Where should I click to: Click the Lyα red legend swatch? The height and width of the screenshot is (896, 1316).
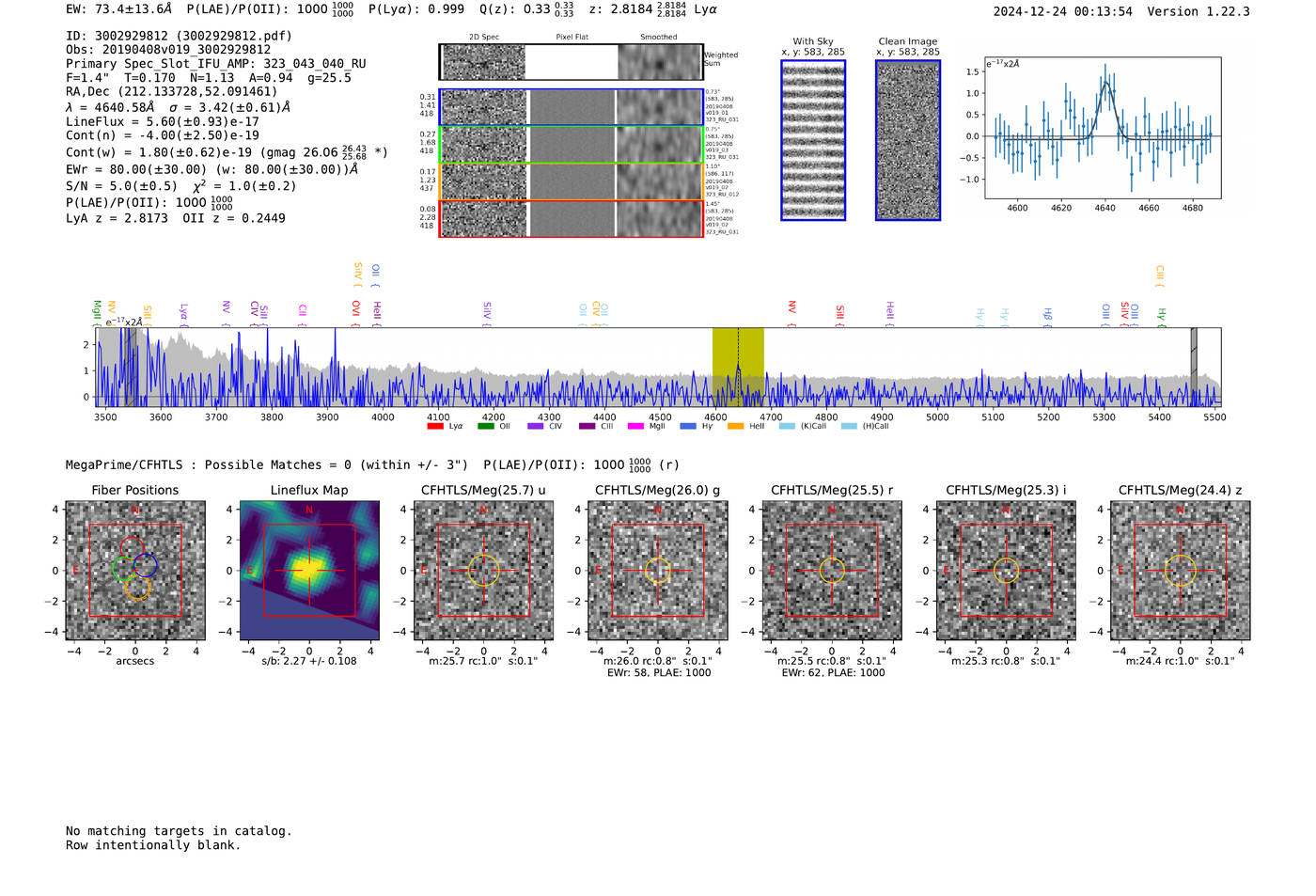pos(435,426)
